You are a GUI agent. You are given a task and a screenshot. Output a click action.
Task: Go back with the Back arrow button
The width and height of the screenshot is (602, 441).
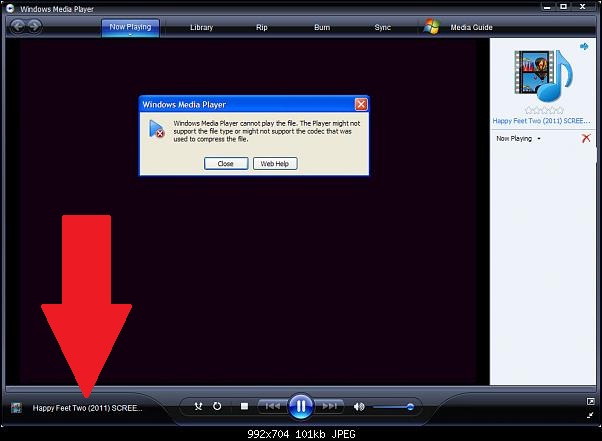pyautogui.click(x=18, y=26)
